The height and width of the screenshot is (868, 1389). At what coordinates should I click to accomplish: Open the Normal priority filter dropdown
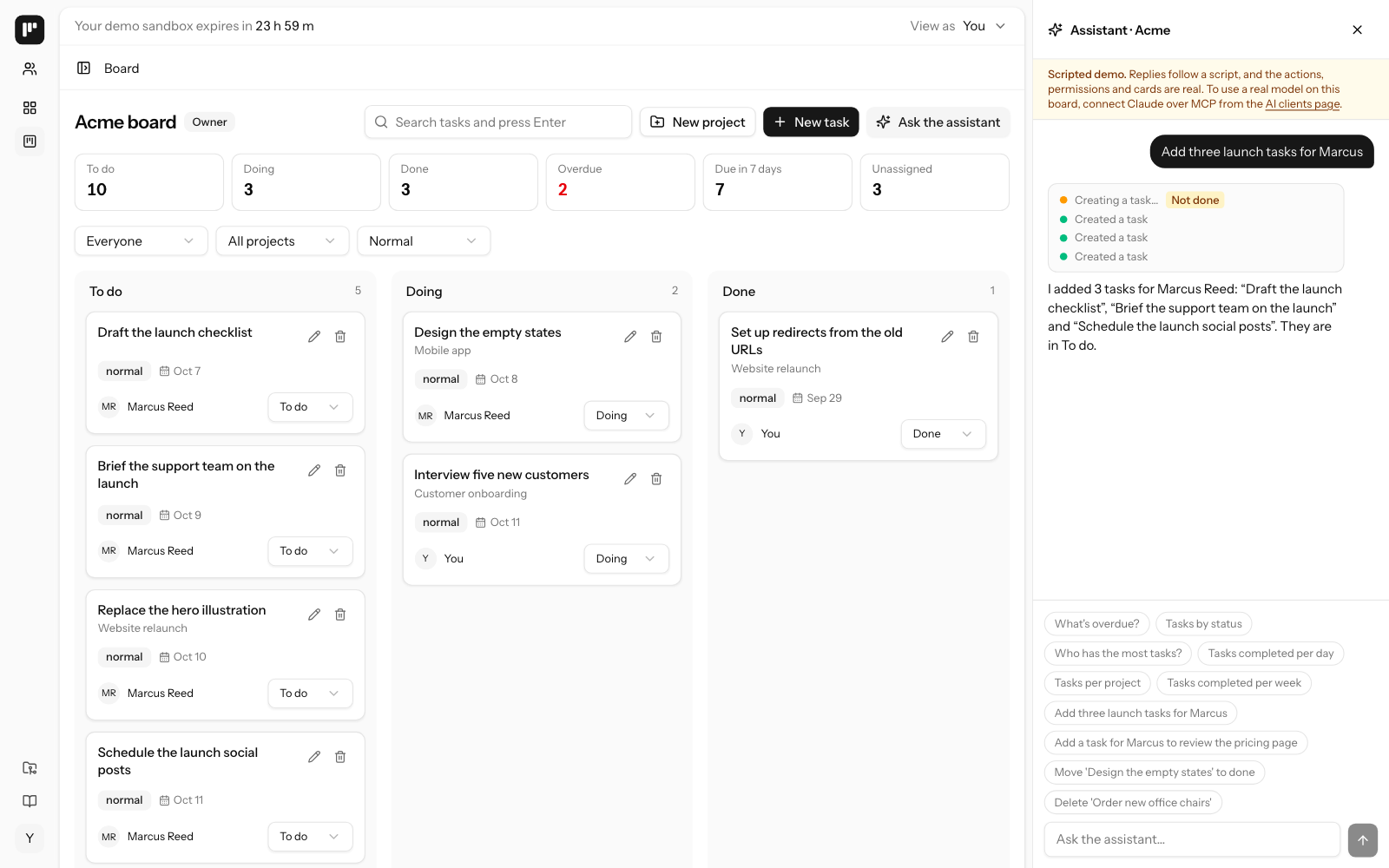(x=424, y=241)
